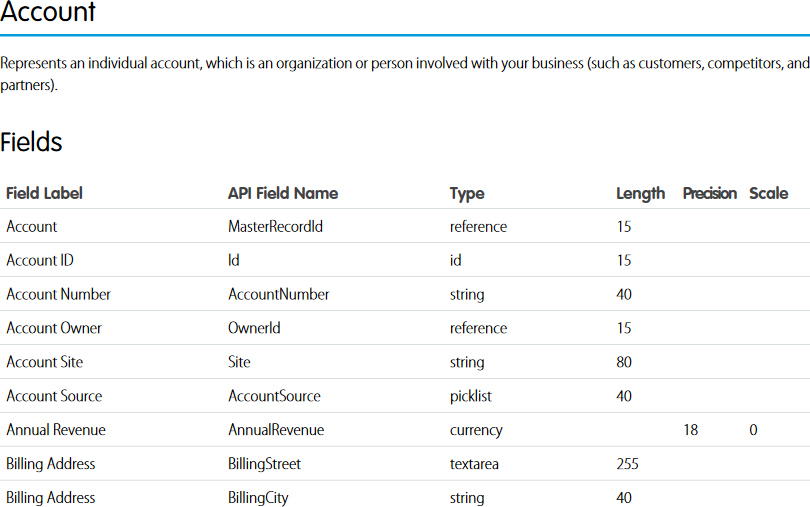The height and width of the screenshot is (507, 810).
Task: Click the Field Label column header
Action: pos(44,194)
